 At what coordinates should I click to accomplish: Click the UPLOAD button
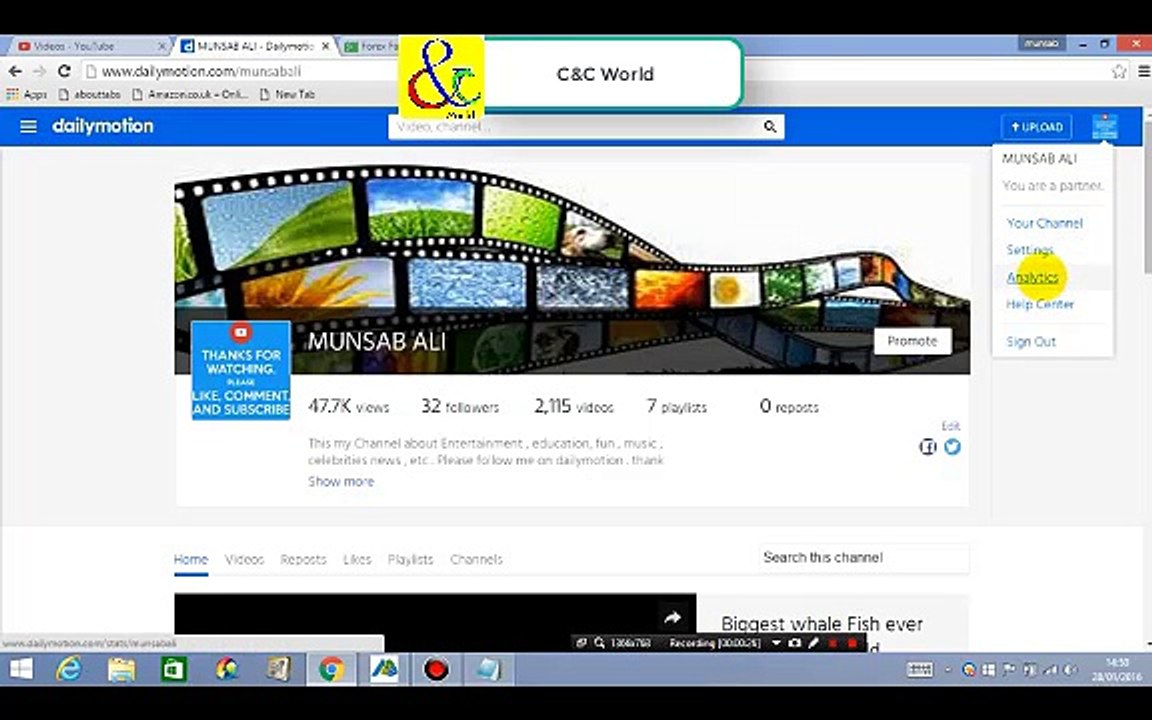pos(1036,127)
